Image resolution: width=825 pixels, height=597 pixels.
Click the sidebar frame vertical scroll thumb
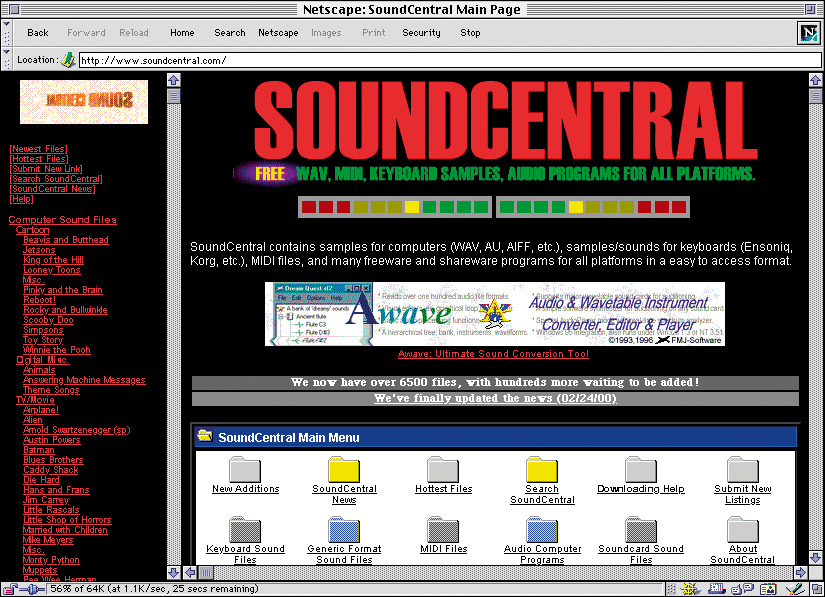click(x=174, y=96)
